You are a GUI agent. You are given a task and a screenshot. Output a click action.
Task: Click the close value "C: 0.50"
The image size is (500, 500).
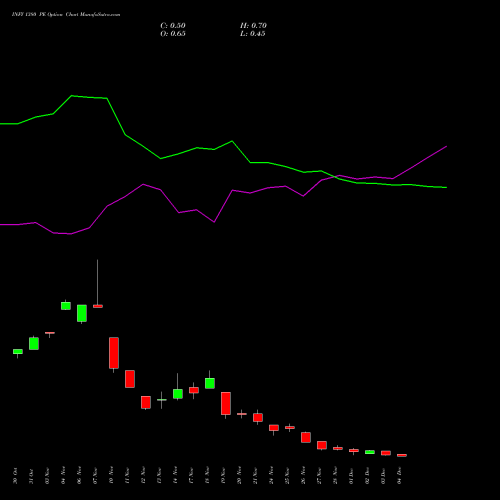173,26
